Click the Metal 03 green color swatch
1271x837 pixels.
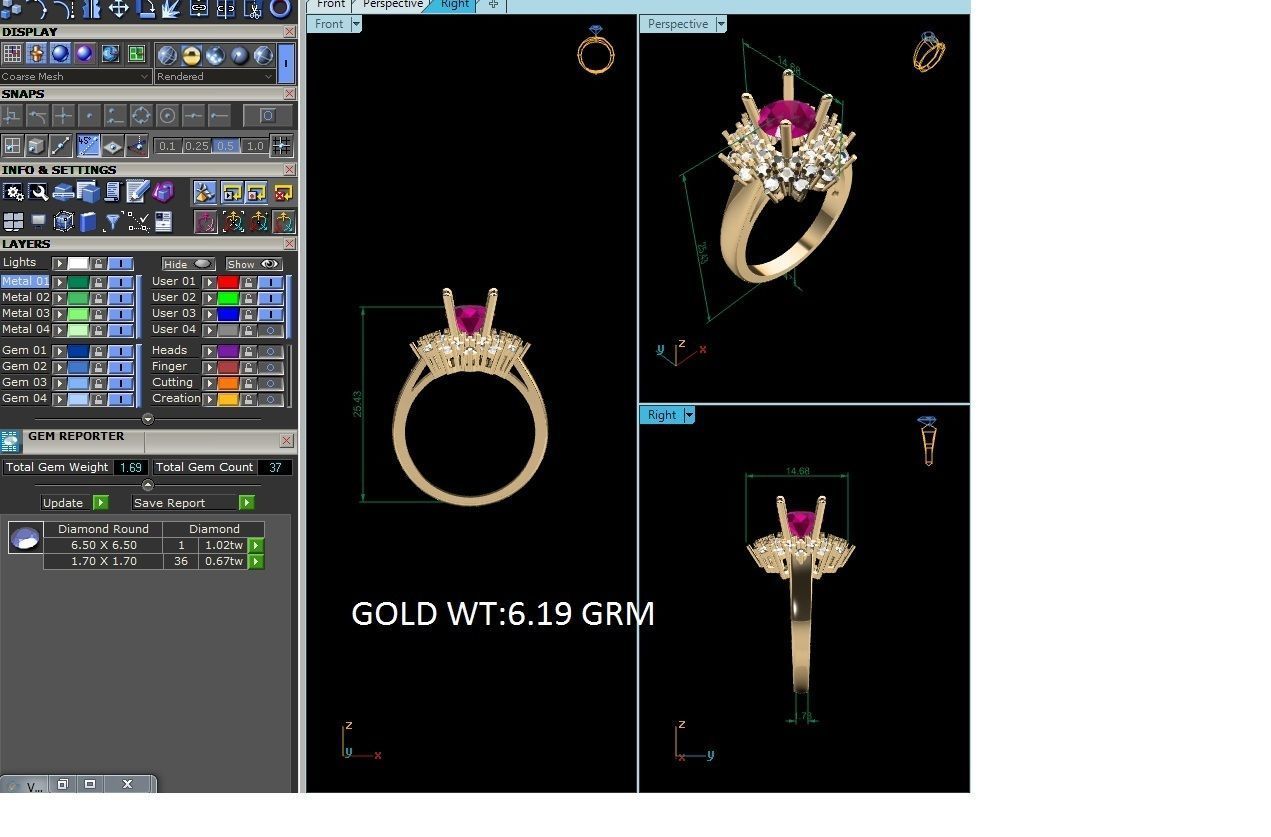pyautogui.click(x=78, y=314)
